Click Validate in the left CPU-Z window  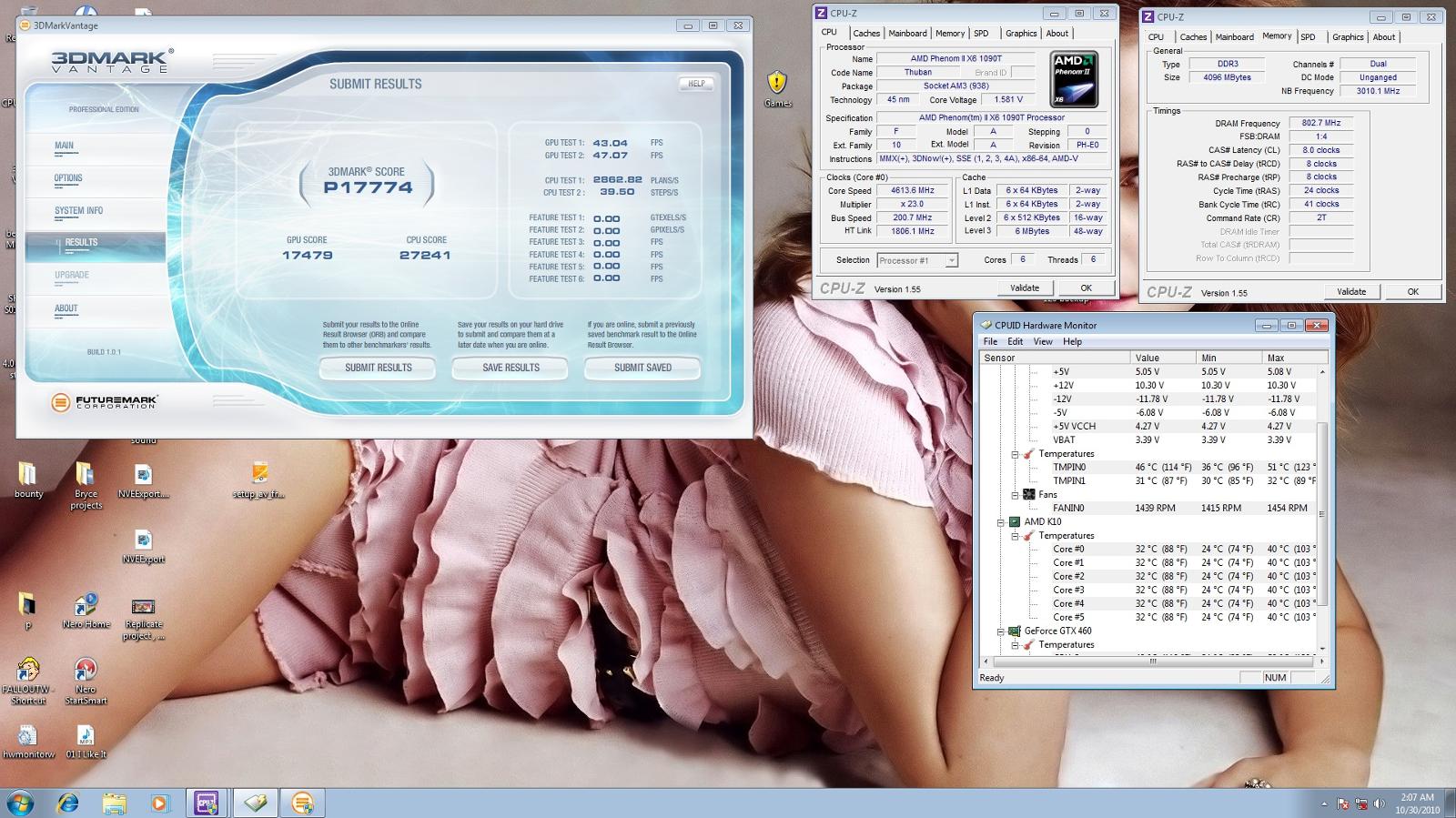coord(1024,288)
